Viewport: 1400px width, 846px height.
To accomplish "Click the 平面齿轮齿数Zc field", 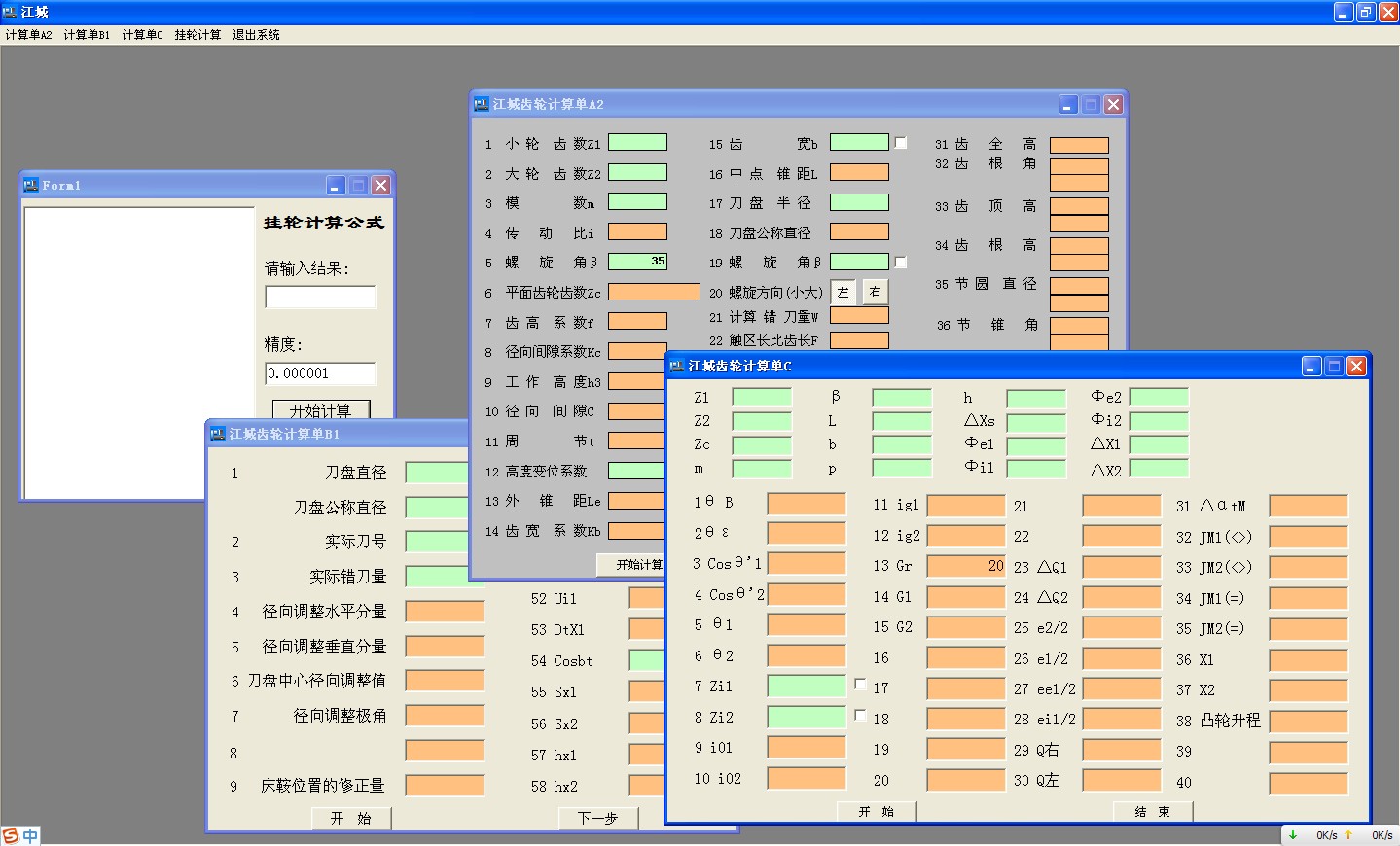I will [654, 292].
